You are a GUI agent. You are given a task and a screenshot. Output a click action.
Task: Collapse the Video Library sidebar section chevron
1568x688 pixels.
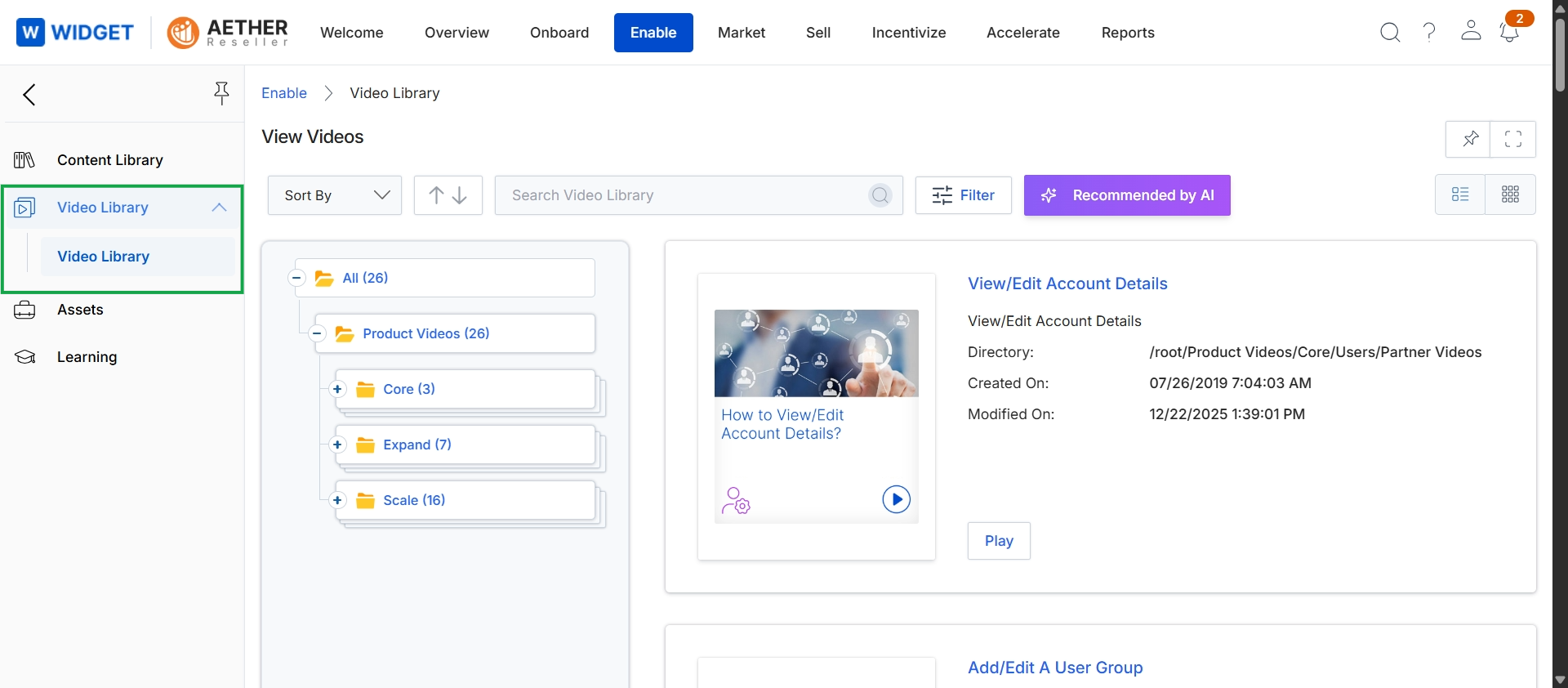(x=219, y=208)
